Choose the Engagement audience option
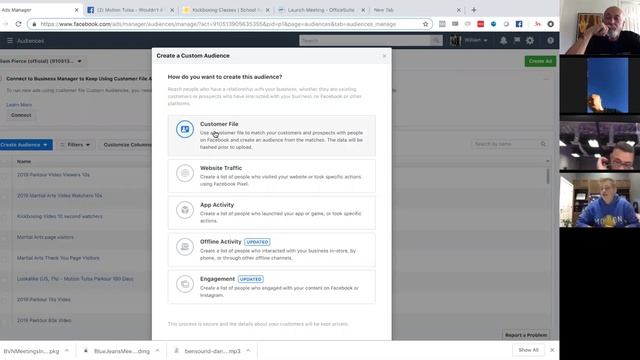 (271, 287)
